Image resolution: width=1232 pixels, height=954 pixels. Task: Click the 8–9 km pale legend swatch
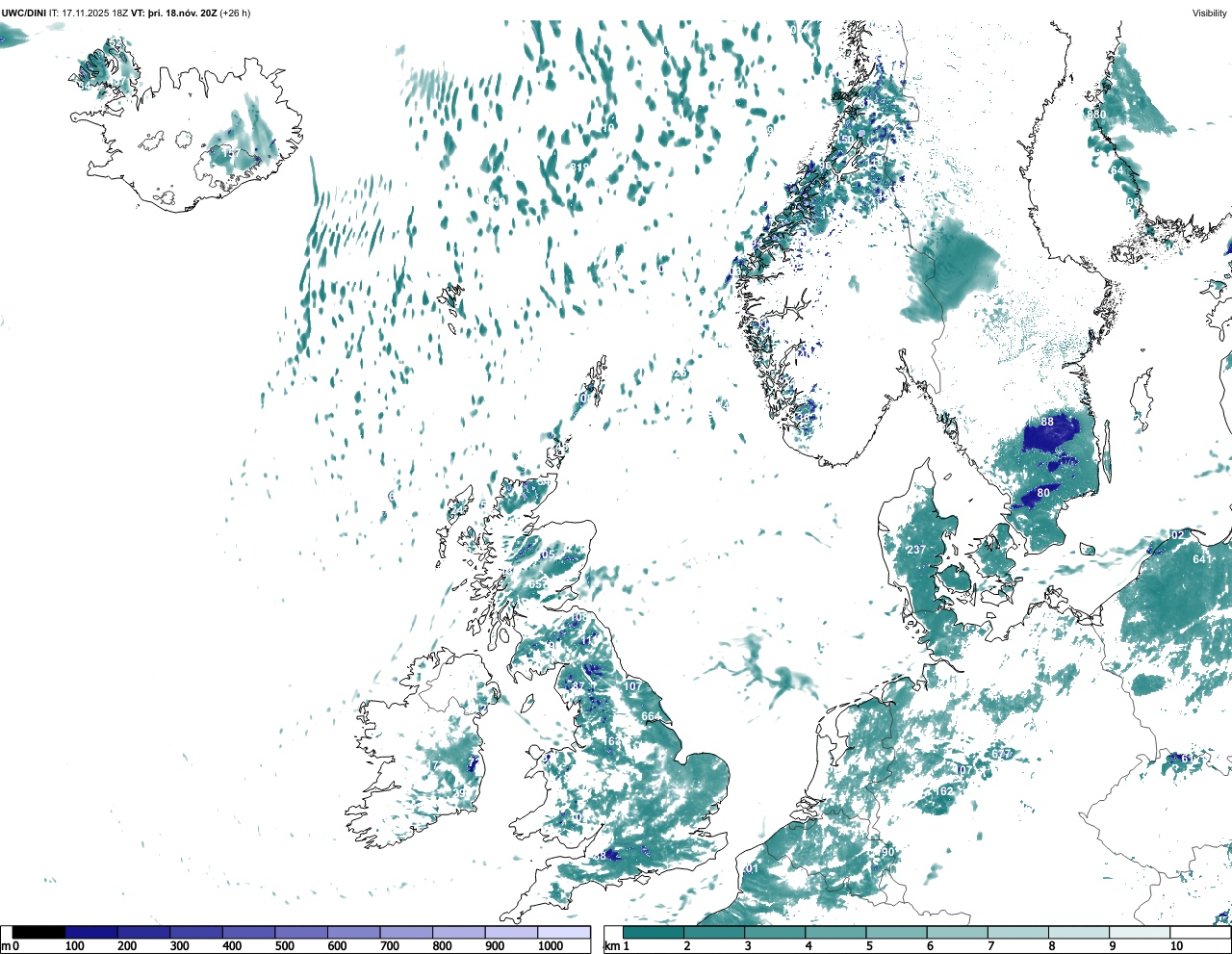coord(1078,932)
